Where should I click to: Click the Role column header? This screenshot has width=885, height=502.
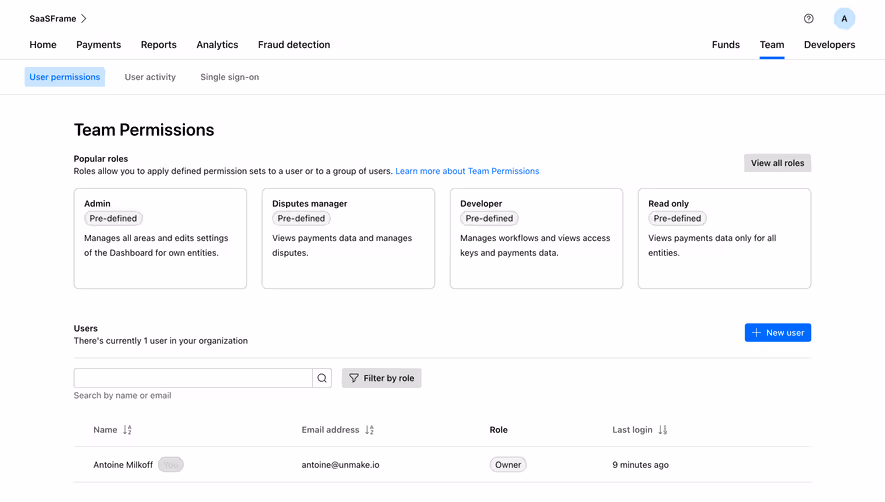[498, 430]
